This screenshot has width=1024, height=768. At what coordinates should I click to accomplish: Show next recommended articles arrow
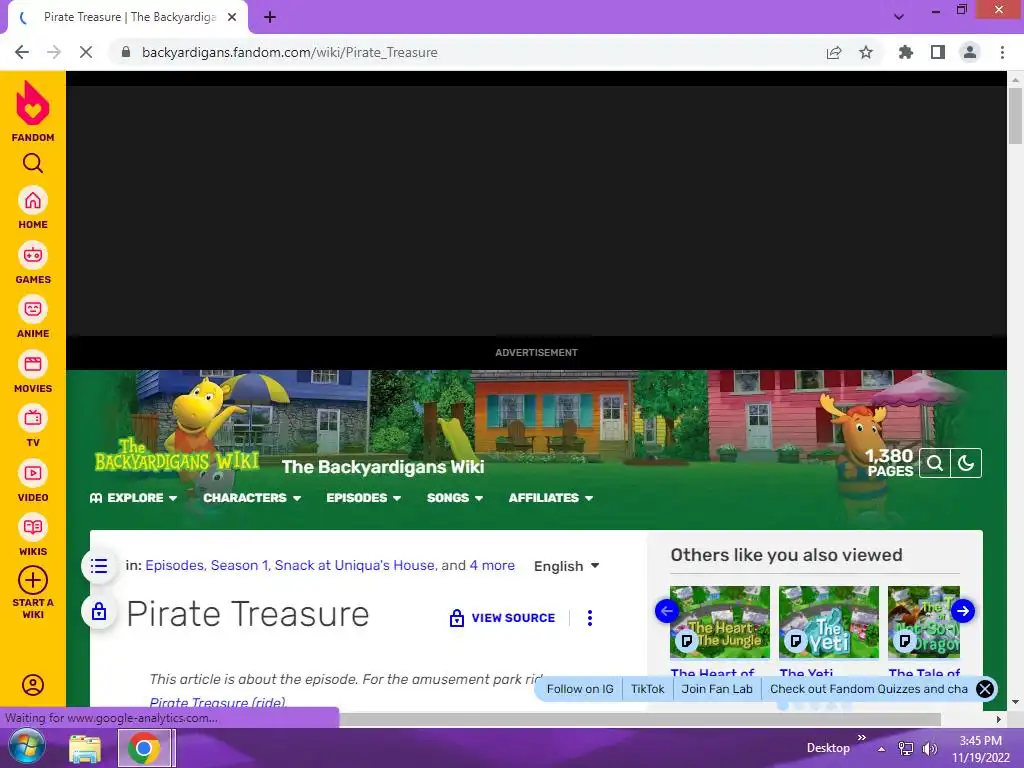963,611
